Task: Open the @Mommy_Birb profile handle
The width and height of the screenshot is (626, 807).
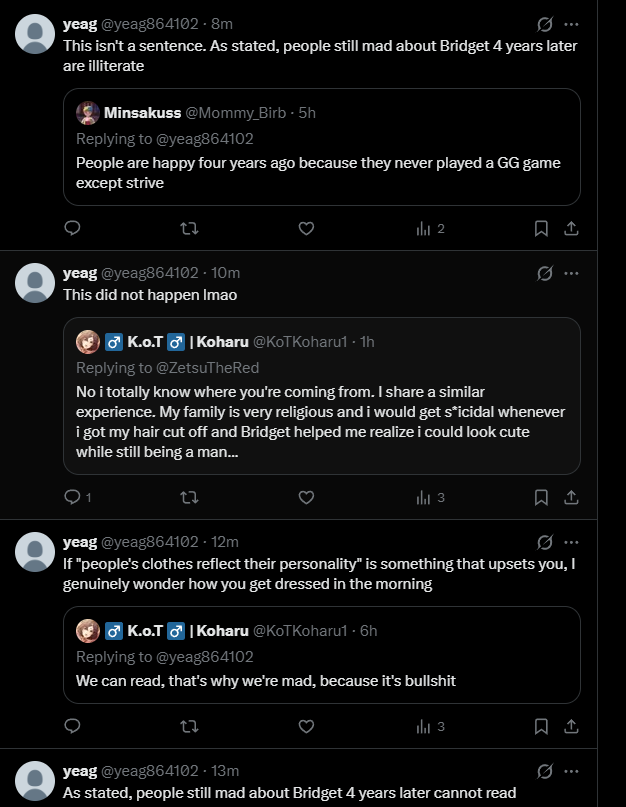Action: coord(235,113)
